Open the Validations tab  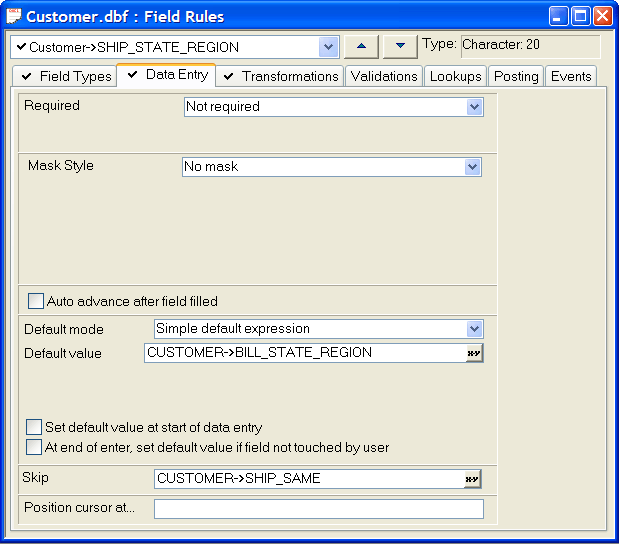[384, 76]
